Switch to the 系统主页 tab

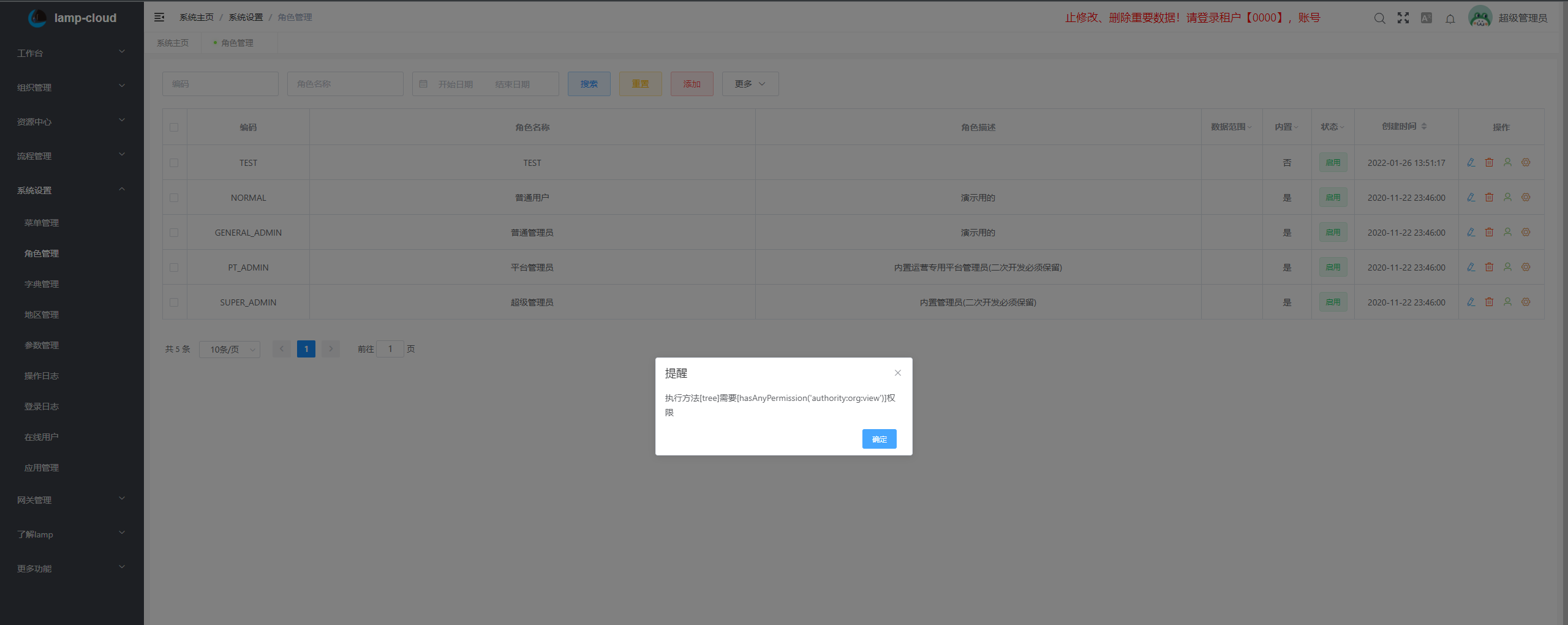pos(173,43)
